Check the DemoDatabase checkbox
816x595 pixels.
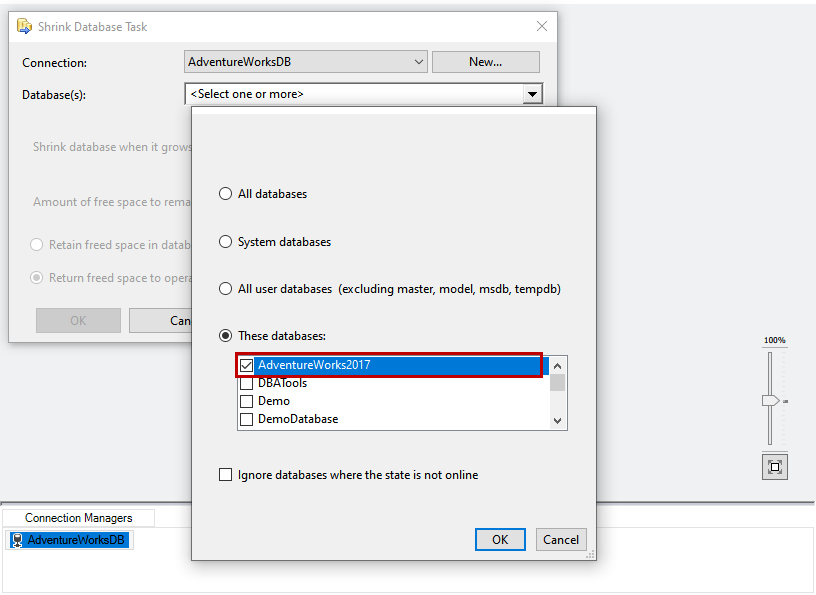[x=247, y=419]
